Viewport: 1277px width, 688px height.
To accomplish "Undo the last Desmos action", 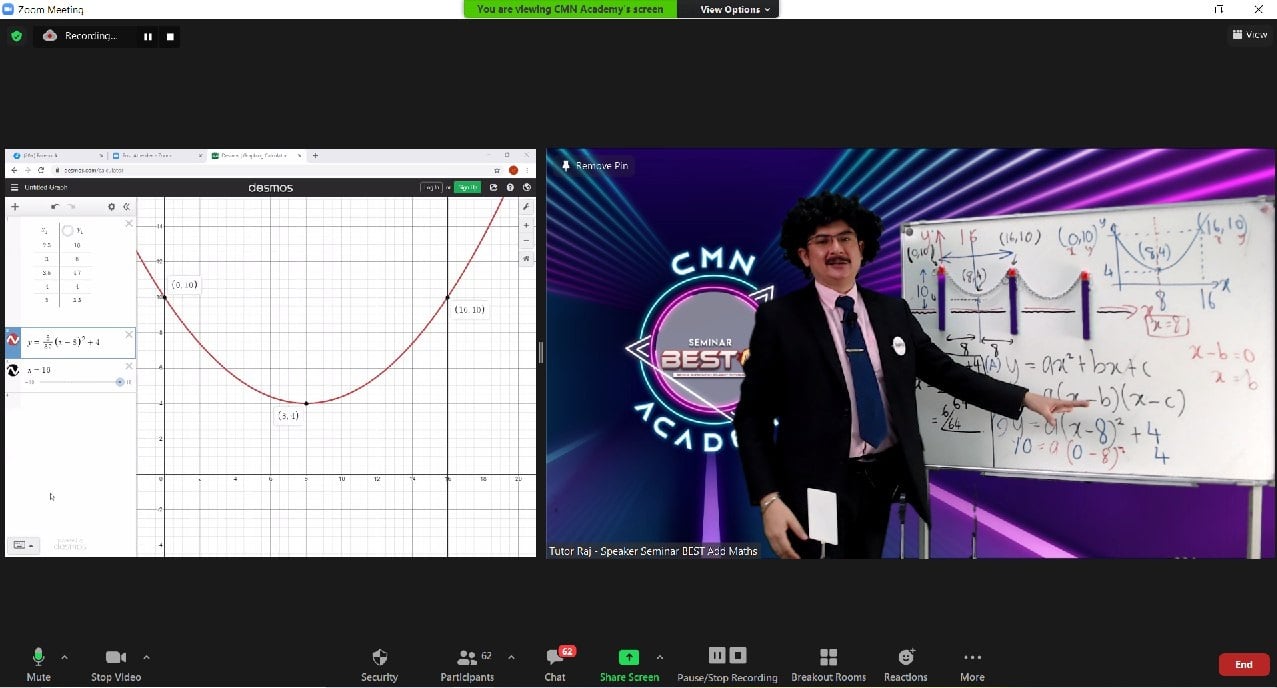I will [55, 207].
